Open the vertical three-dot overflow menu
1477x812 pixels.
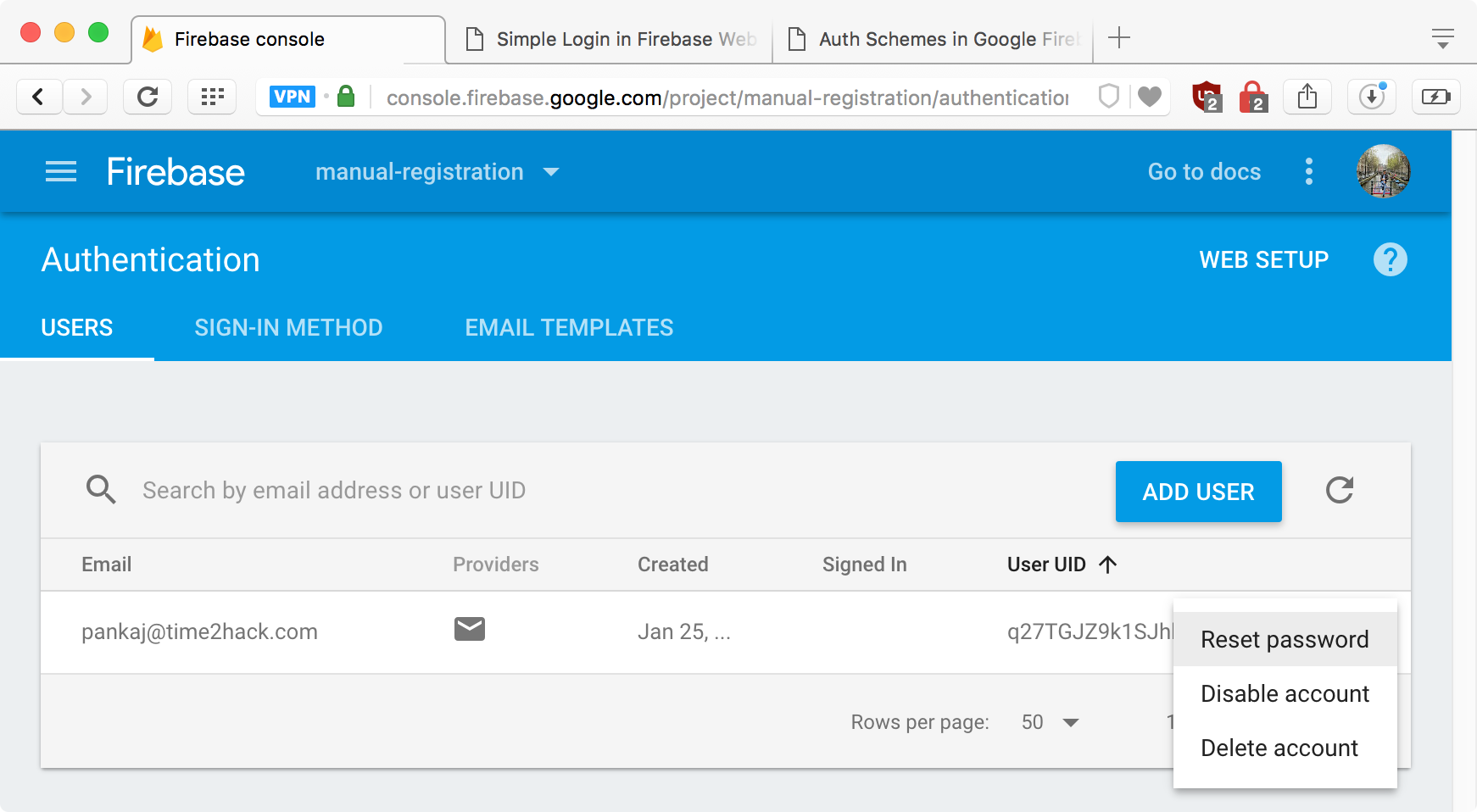coord(1309,171)
